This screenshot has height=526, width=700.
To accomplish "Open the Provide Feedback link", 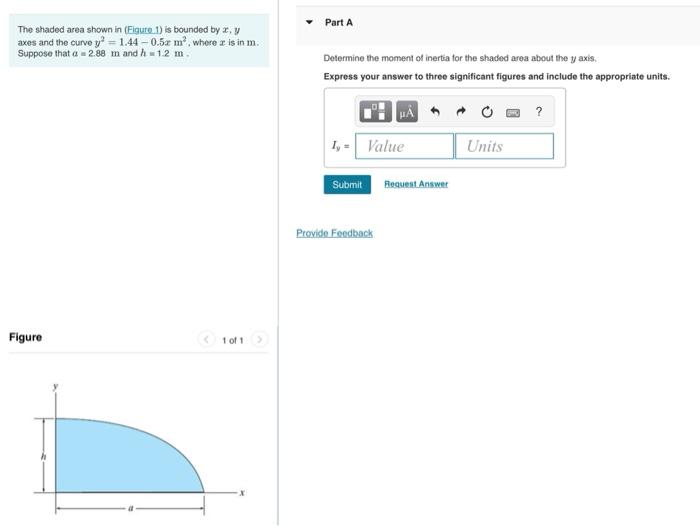I will tap(334, 233).
